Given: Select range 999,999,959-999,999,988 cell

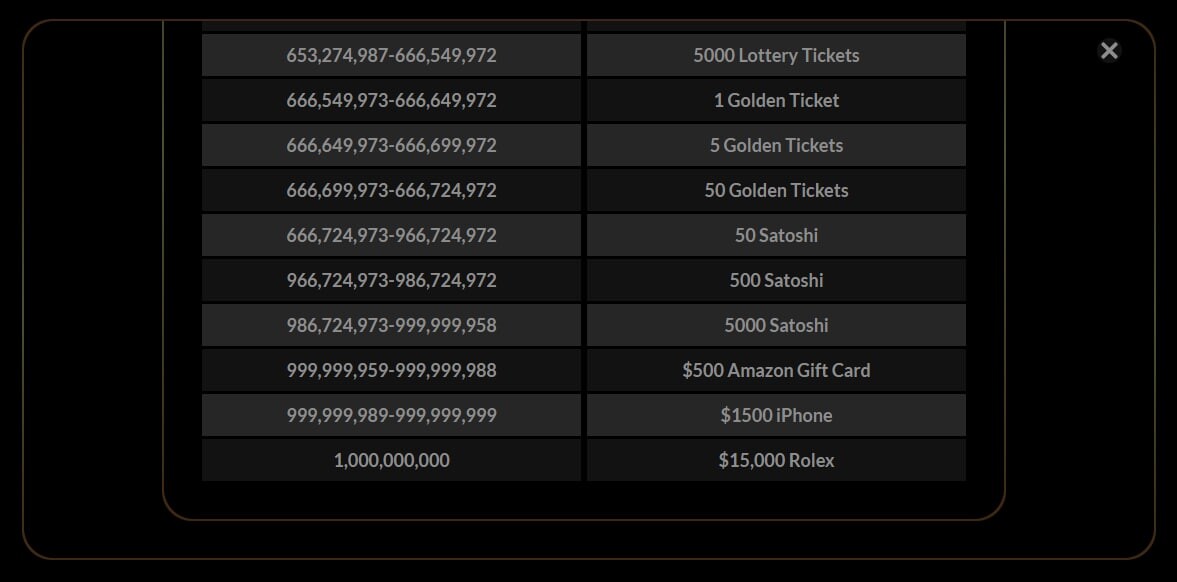Looking at the screenshot, I should [x=391, y=370].
